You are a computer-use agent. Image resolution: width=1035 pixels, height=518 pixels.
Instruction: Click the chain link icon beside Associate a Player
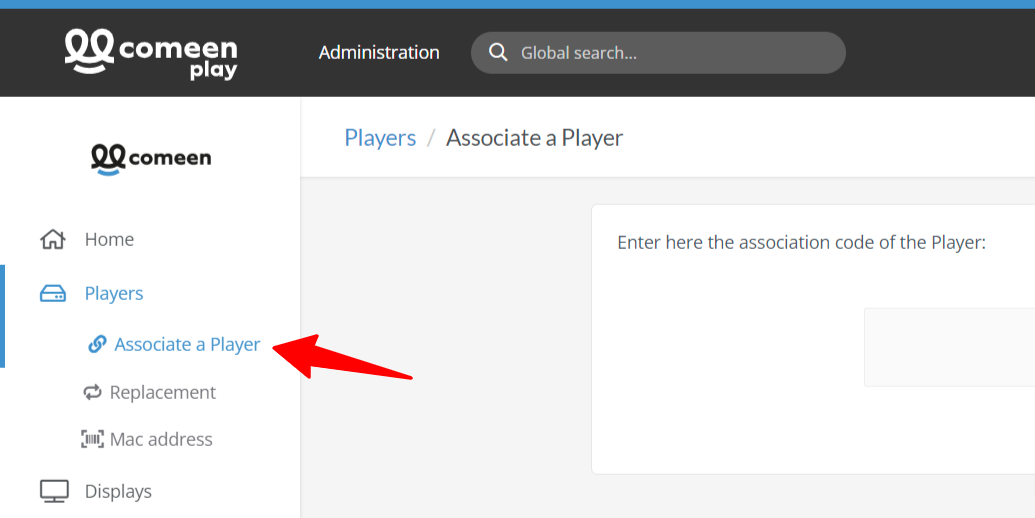[x=97, y=344]
